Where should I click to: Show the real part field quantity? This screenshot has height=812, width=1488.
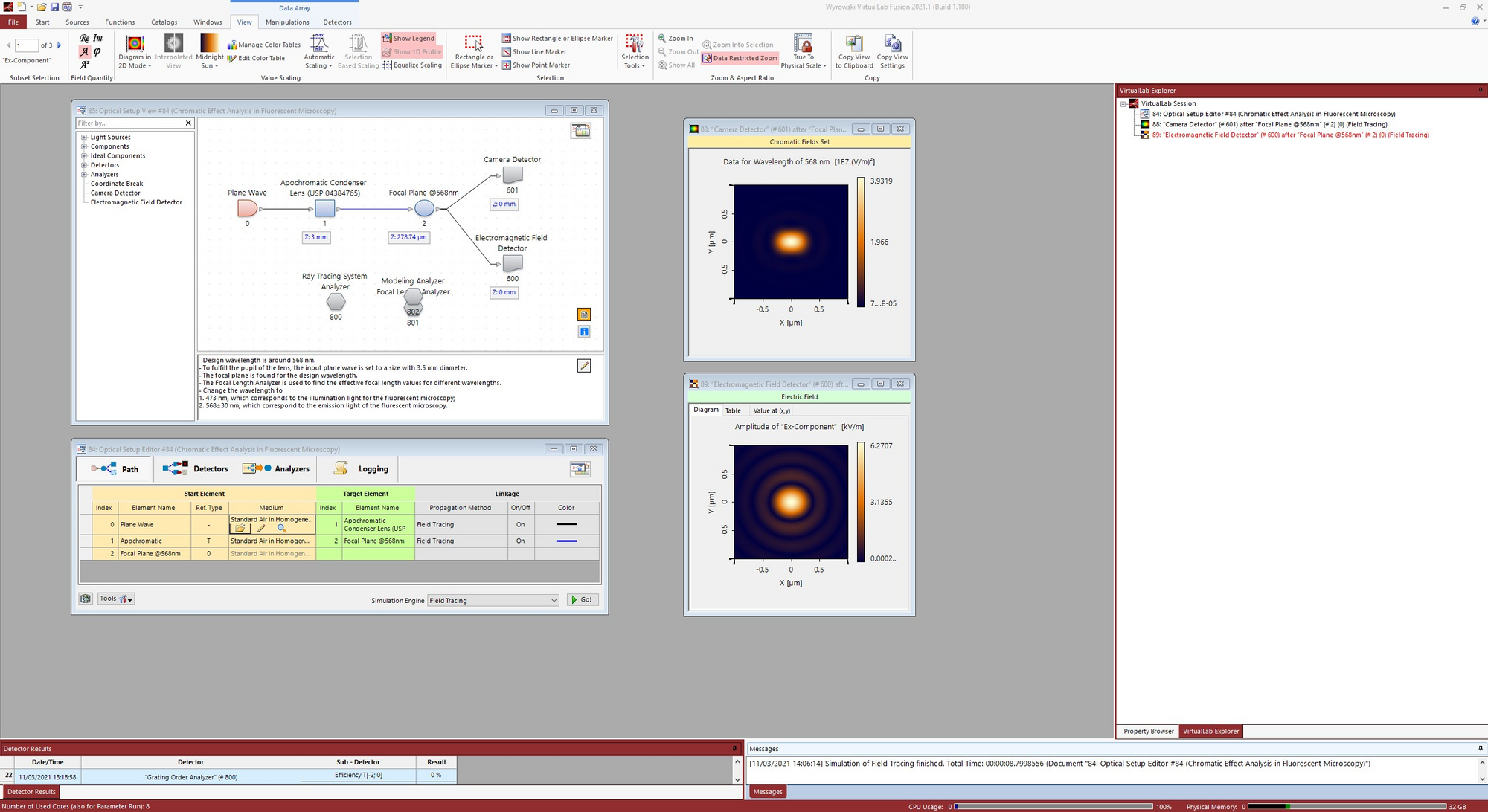tap(85, 38)
